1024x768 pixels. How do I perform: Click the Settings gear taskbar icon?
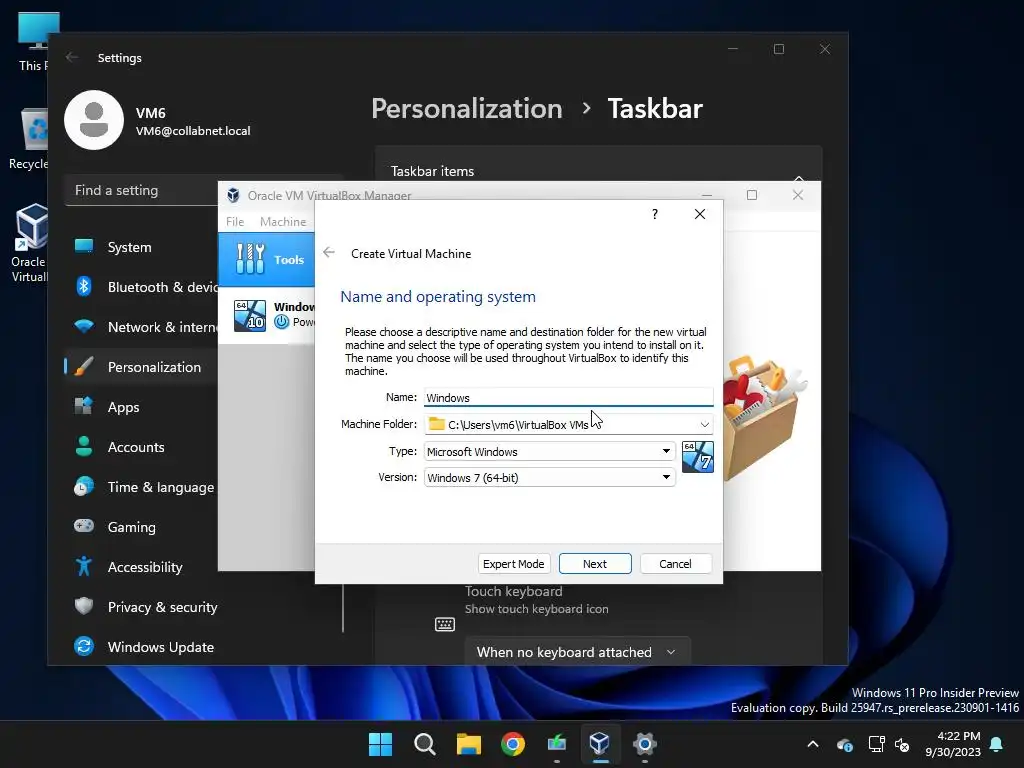[644, 744]
